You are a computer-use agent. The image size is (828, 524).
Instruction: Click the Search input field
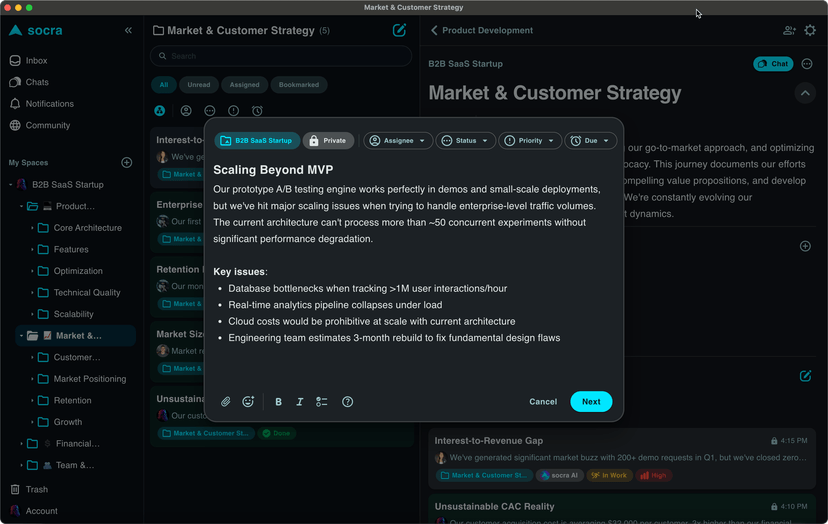[x=280, y=56]
